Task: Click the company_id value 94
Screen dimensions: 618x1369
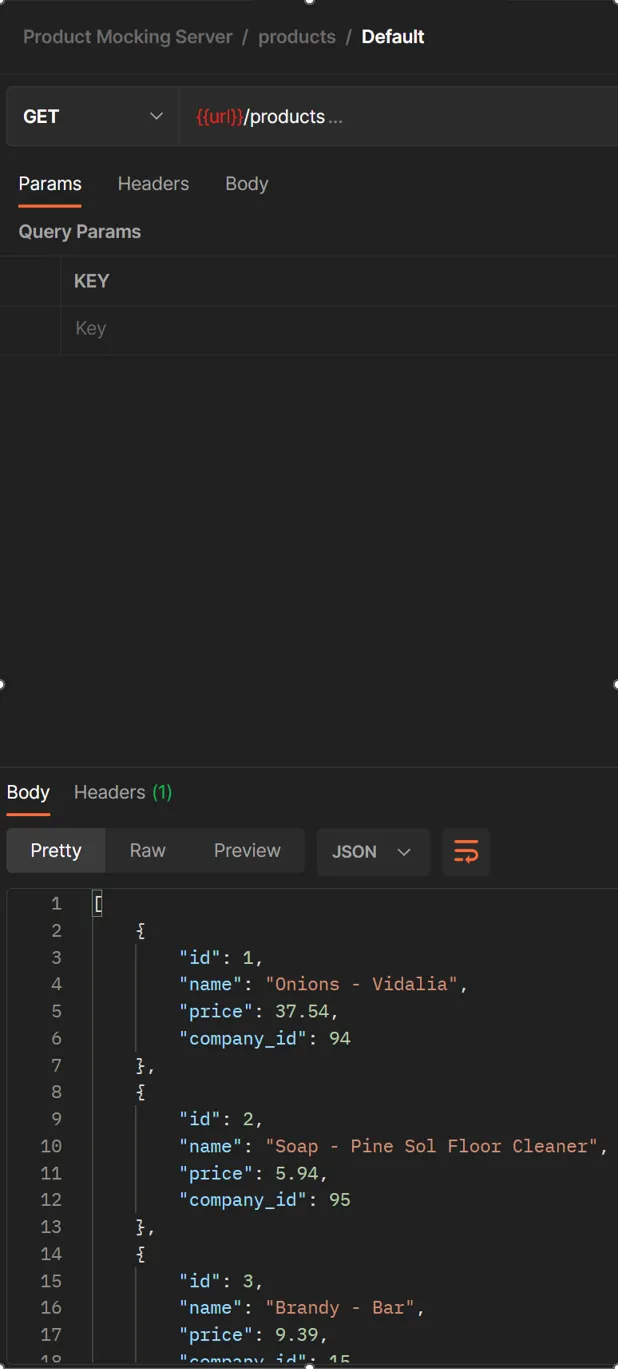Action: [x=340, y=1039]
